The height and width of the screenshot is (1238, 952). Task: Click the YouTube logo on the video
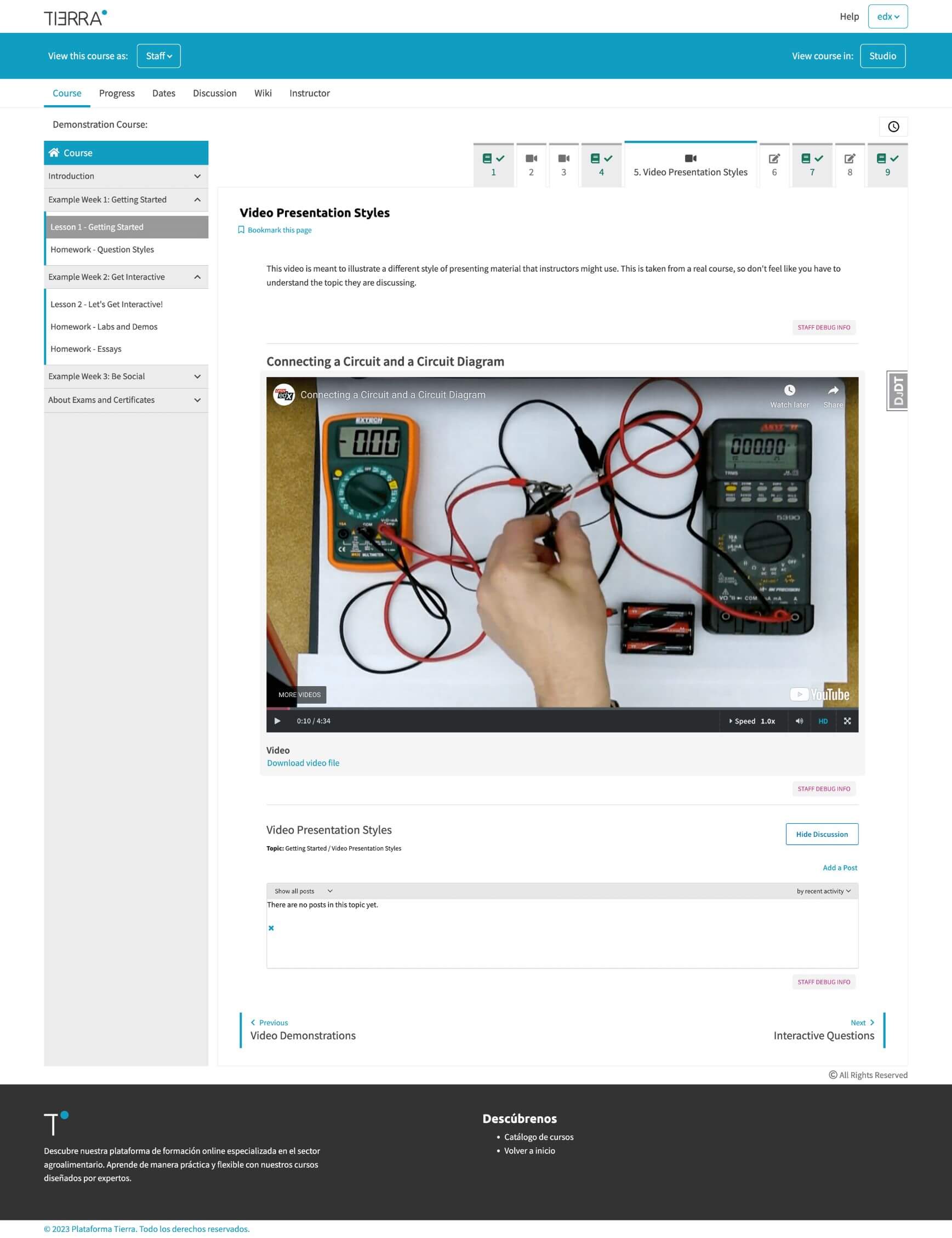point(819,694)
